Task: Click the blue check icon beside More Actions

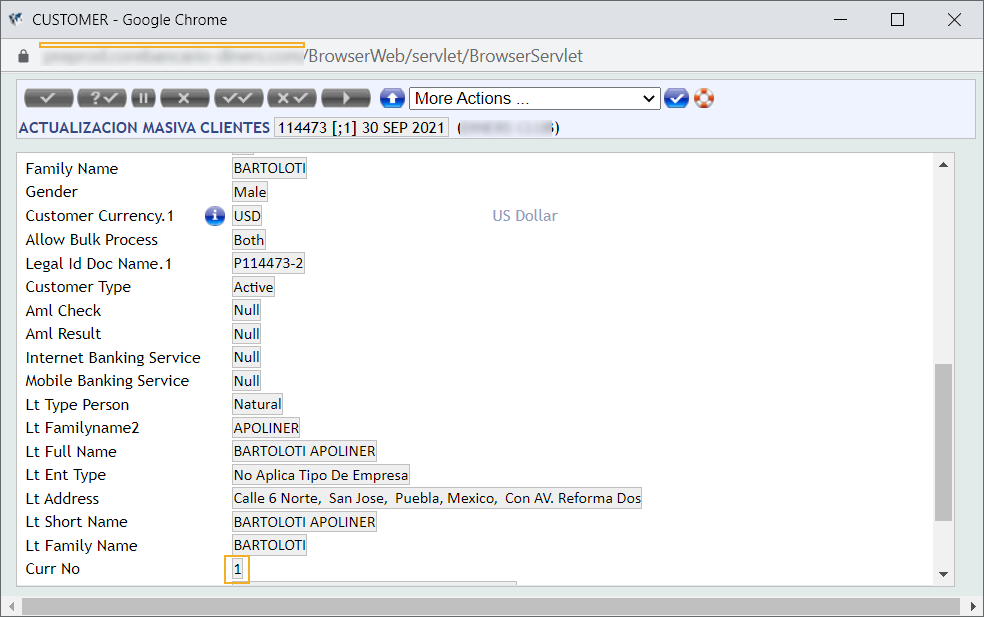Action: click(676, 98)
